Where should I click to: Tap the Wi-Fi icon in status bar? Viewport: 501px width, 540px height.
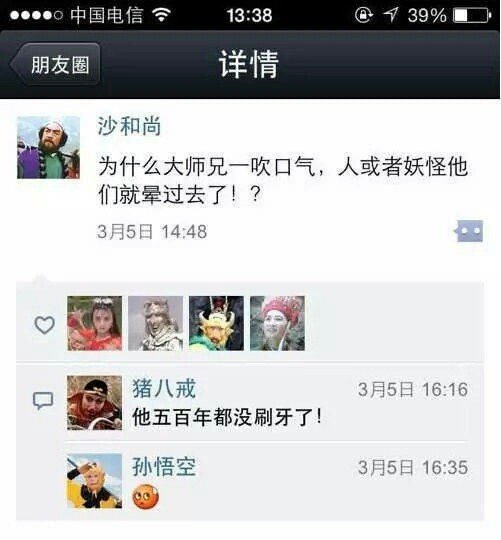point(161,15)
